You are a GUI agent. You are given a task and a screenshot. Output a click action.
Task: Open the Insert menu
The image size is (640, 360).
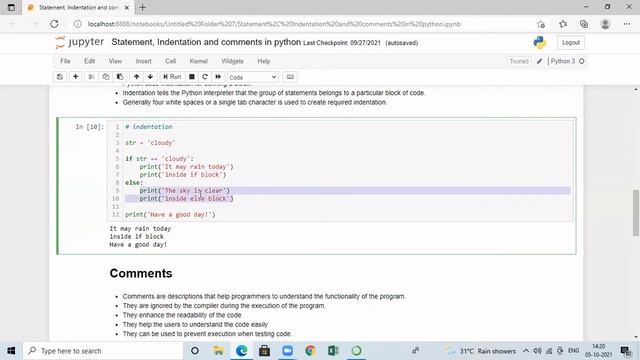(144, 61)
